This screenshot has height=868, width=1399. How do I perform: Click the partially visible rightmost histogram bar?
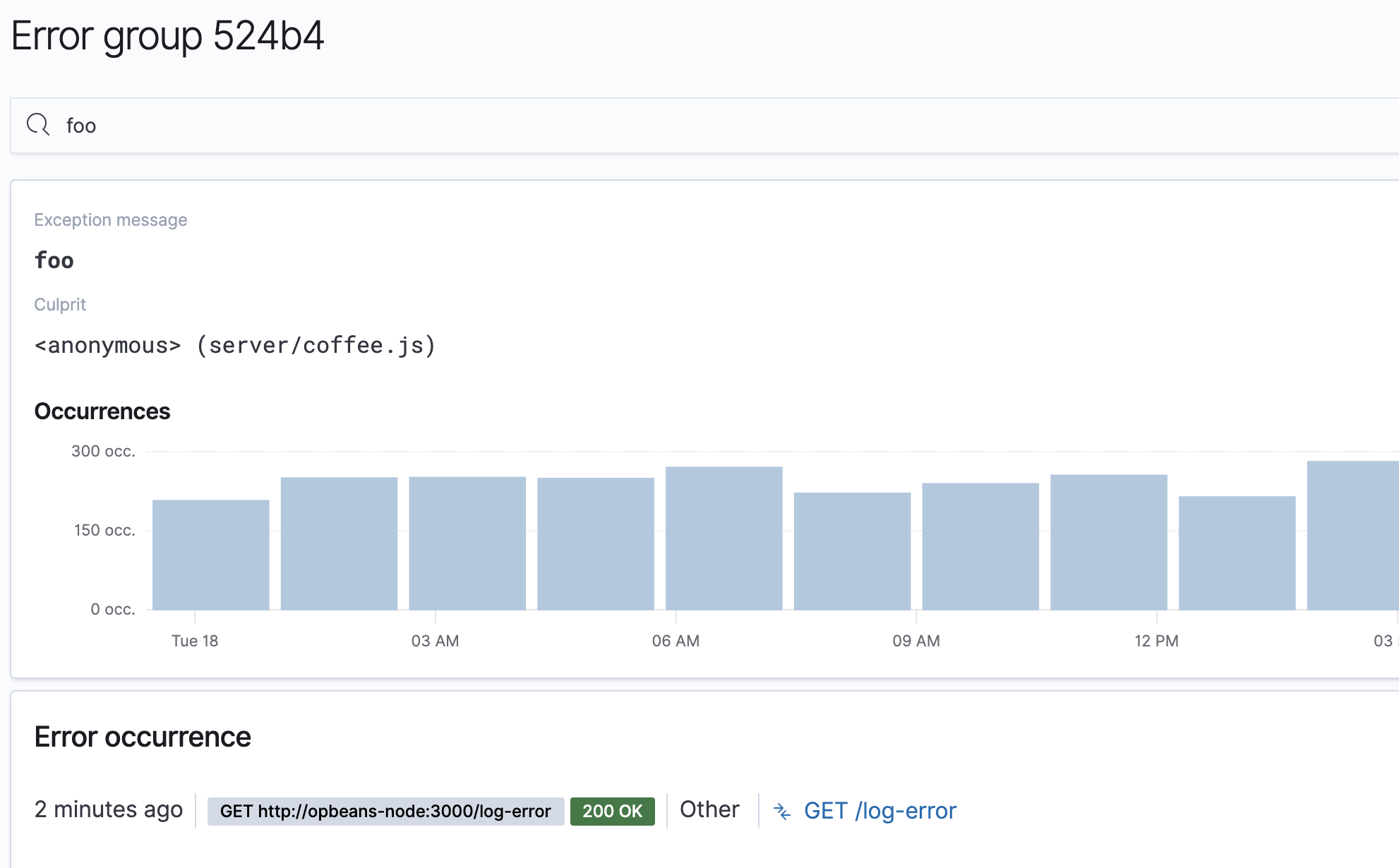(1352, 535)
